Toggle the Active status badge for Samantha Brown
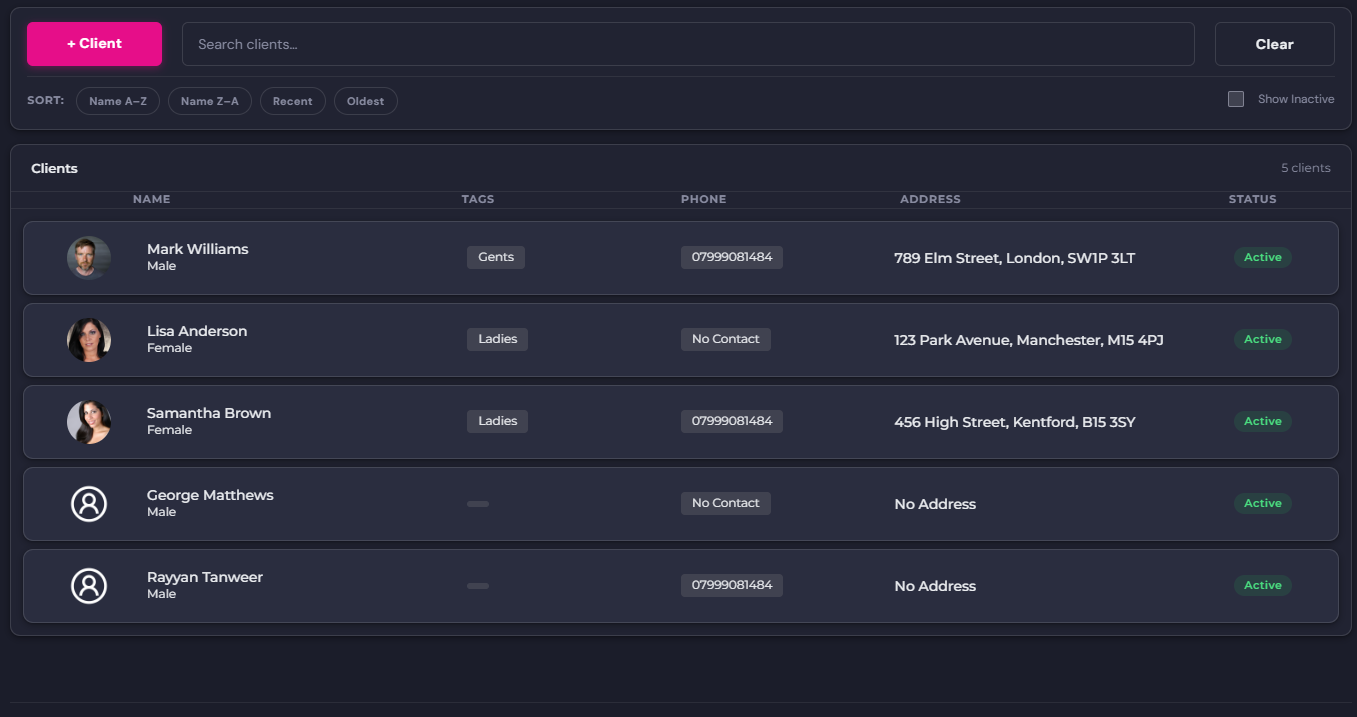This screenshot has height=717, width=1357. pyautogui.click(x=1262, y=421)
